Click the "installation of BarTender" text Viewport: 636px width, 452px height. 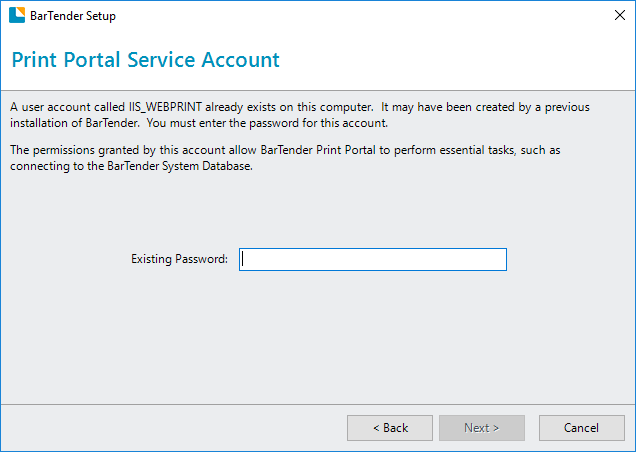point(75,123)
